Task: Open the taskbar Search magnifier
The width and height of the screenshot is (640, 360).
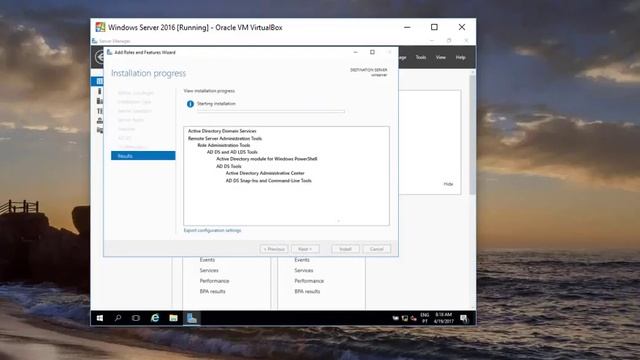Action: [118, 318]
